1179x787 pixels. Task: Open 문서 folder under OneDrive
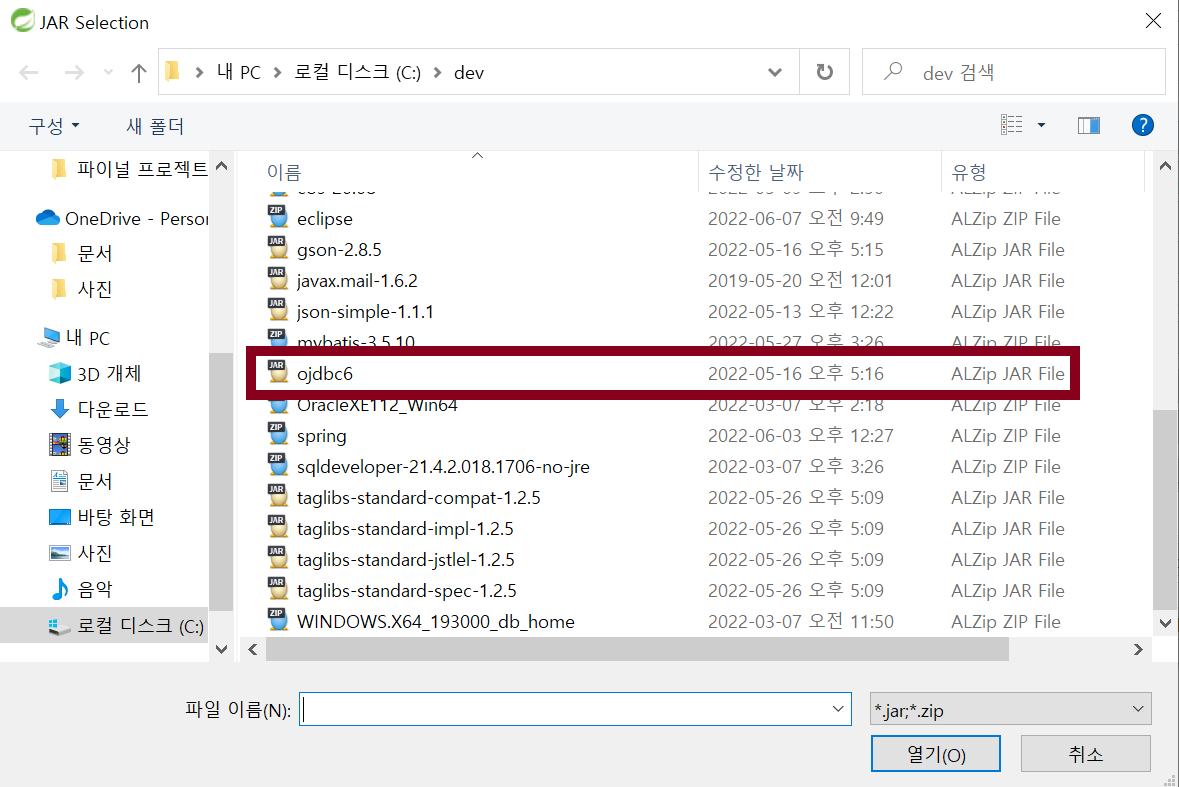[82, 253]
